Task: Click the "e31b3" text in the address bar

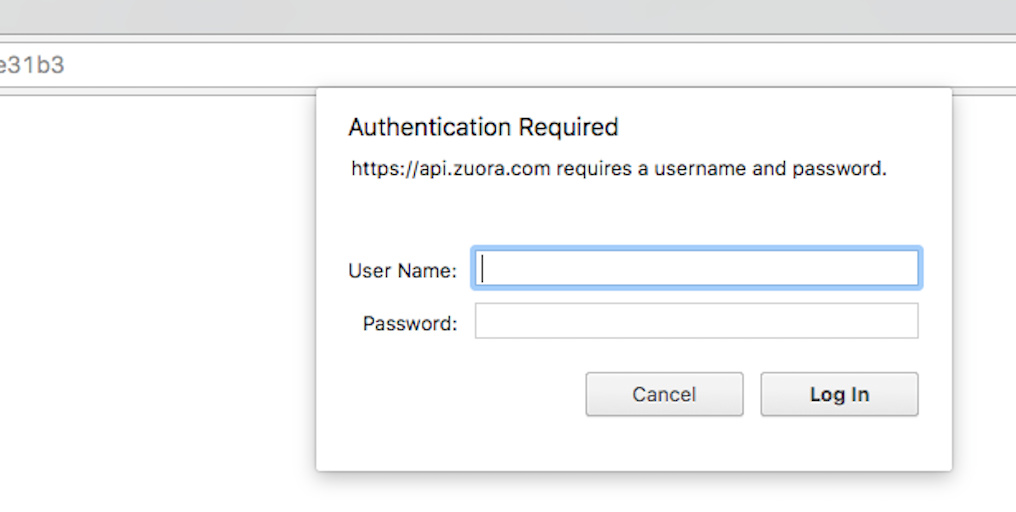Action: tap(30, 66)
